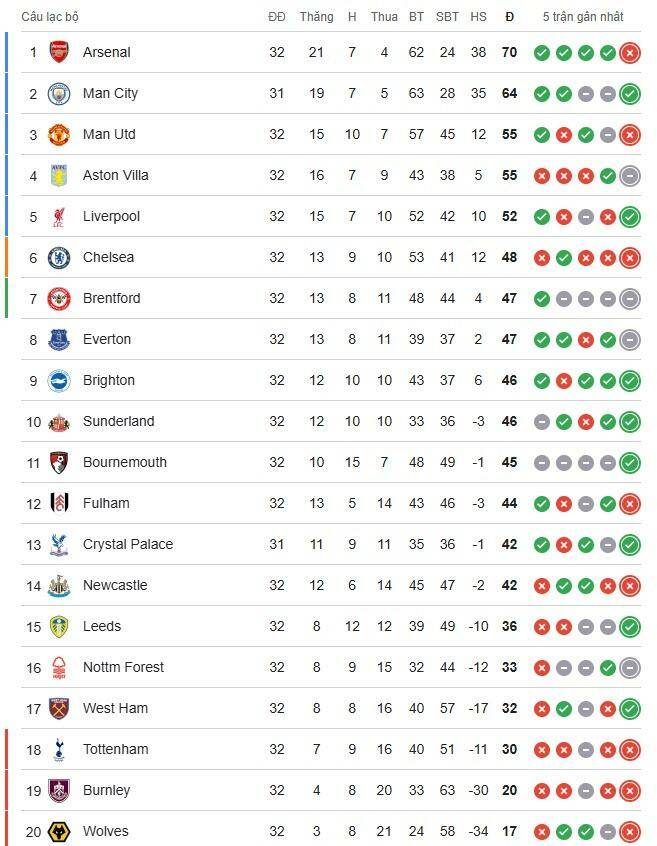The image size is (657, 846).
Task: Click the Câu lạc bộ column header
Action: click(50, 17)
